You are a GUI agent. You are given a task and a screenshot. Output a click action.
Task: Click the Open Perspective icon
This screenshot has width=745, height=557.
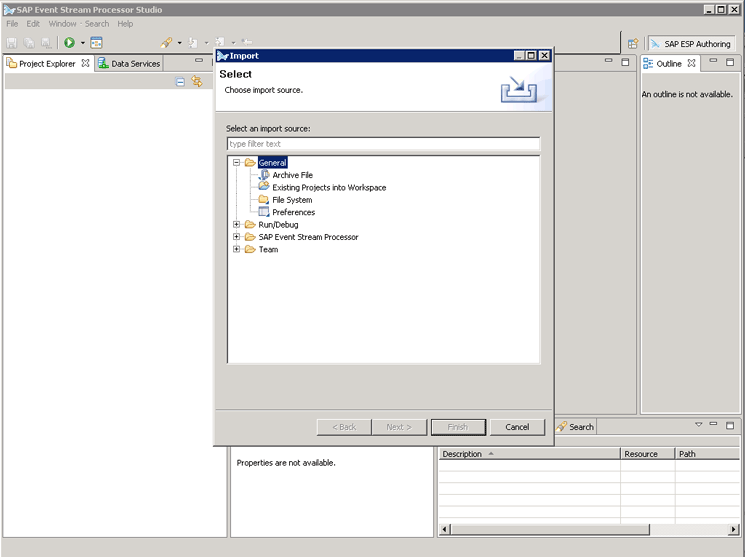(632, 44)
